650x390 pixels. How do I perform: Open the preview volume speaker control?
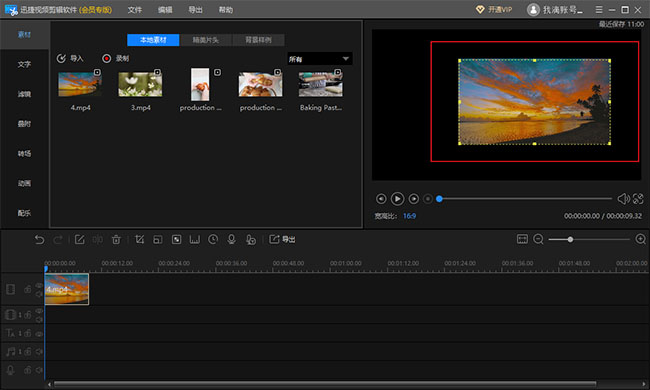[x=623, y=199]
